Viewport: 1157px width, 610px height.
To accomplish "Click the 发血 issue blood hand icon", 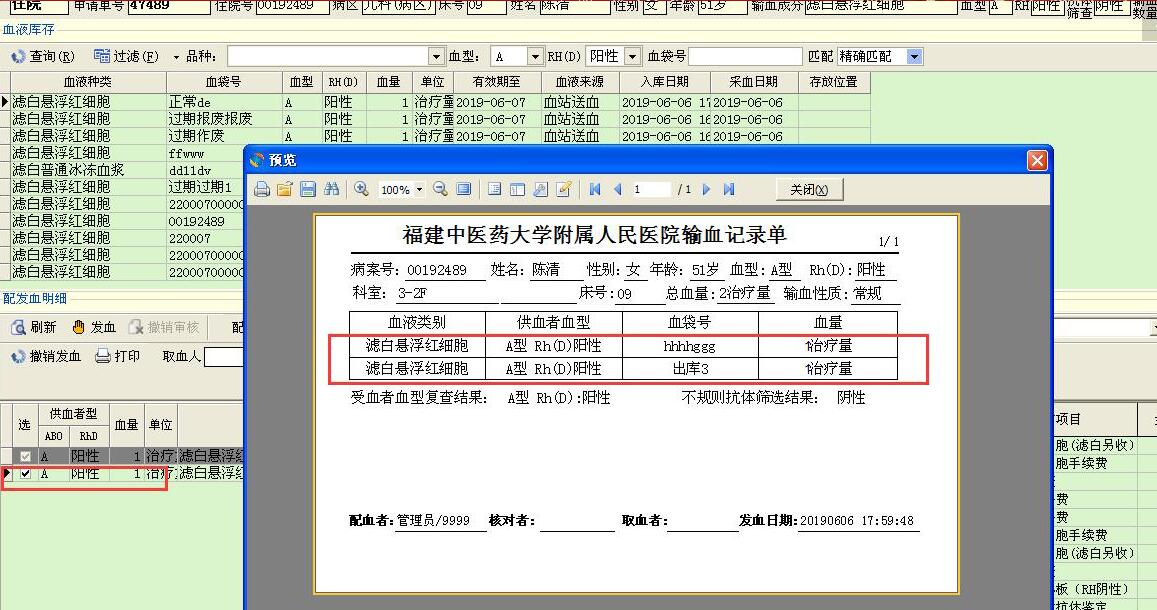I will tap(94, 327).
